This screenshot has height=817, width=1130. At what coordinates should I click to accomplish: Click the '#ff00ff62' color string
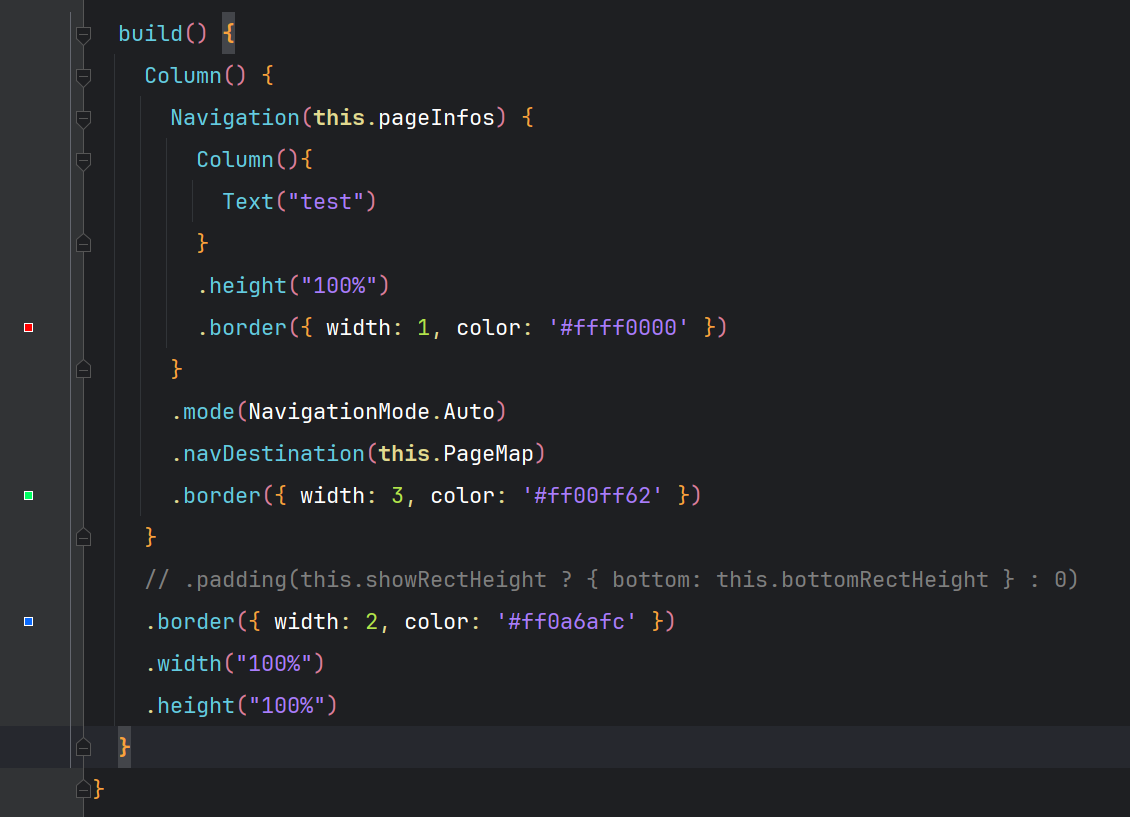tap(592, 496)
